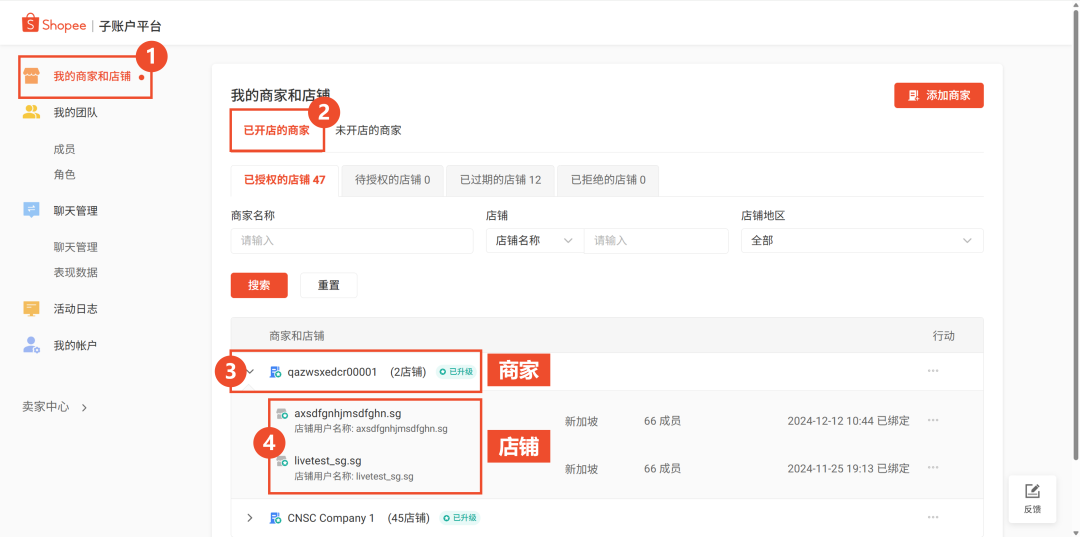The image size is (1080, 537).
Task: Click merchant name CNSC Company 1
Action: [331, 518]
